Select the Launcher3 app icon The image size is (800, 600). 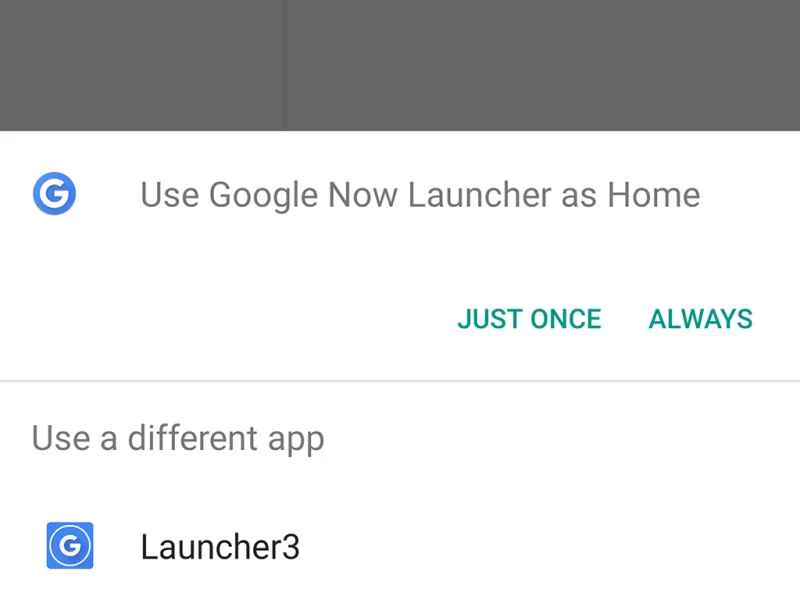click(x=70, y=545)
